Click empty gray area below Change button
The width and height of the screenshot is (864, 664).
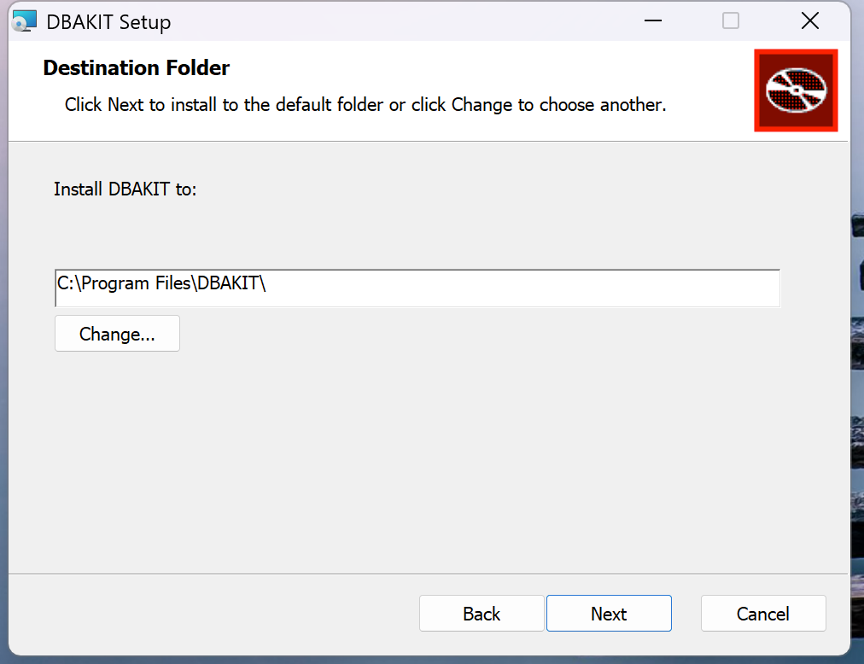386,463
